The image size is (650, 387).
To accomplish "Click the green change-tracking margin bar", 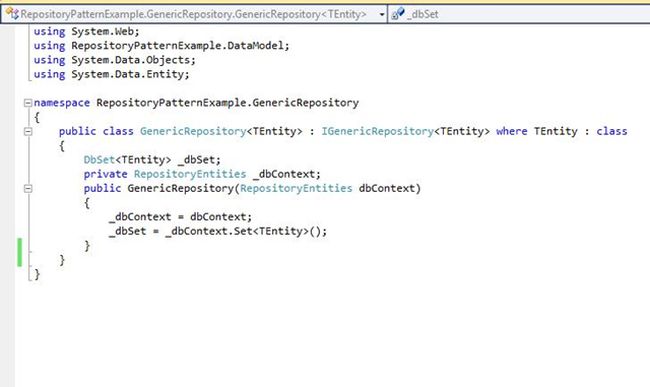I will pos(19,252).
